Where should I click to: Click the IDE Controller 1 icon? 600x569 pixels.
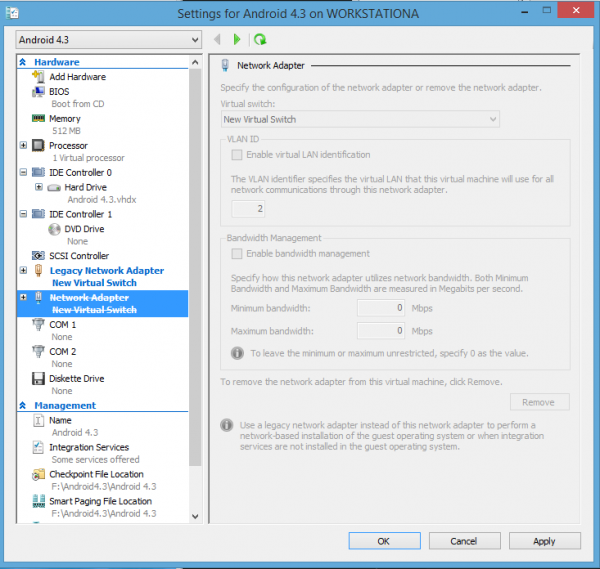pos(38,214)
